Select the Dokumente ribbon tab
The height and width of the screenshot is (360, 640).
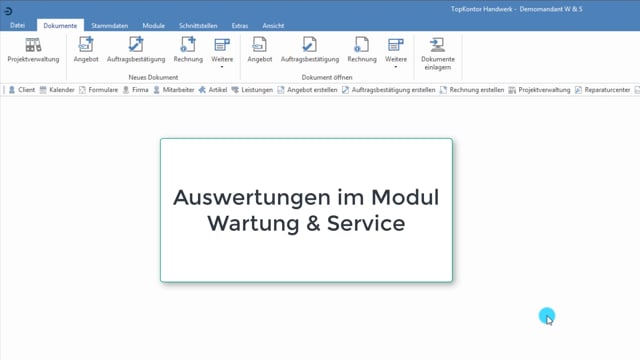coord(60,25)
